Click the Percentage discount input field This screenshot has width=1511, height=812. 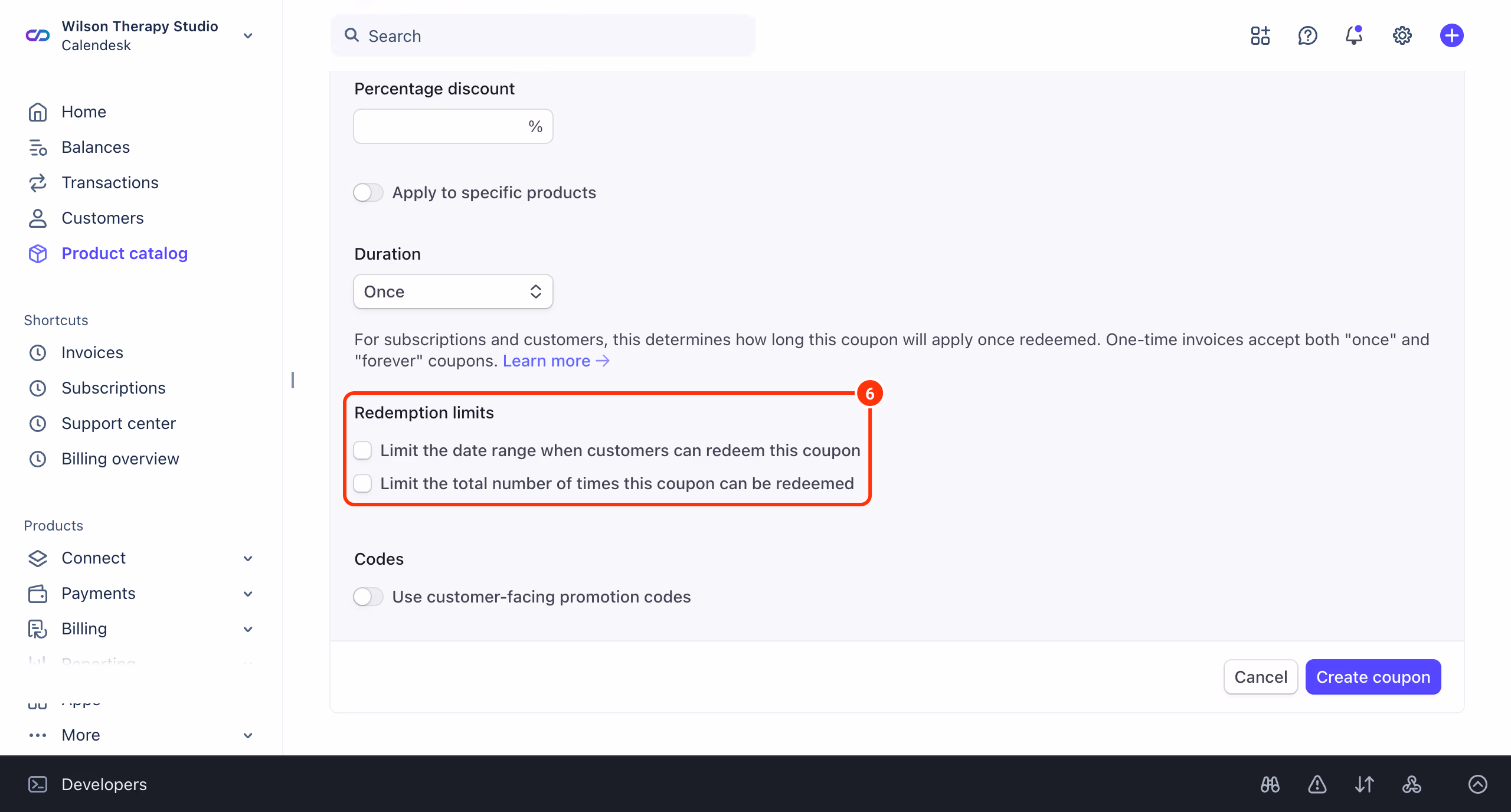pyautogui.click(x=453, y=126)
